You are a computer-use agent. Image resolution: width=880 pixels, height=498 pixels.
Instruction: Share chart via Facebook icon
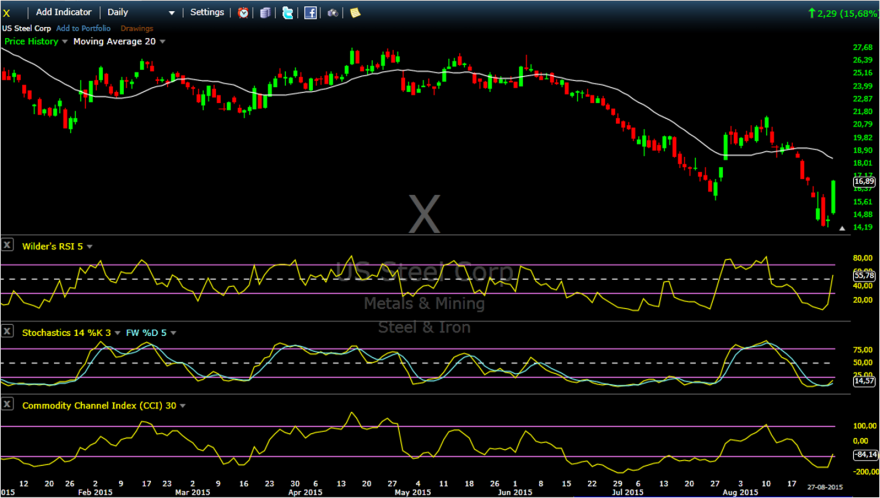click(310, 12)
